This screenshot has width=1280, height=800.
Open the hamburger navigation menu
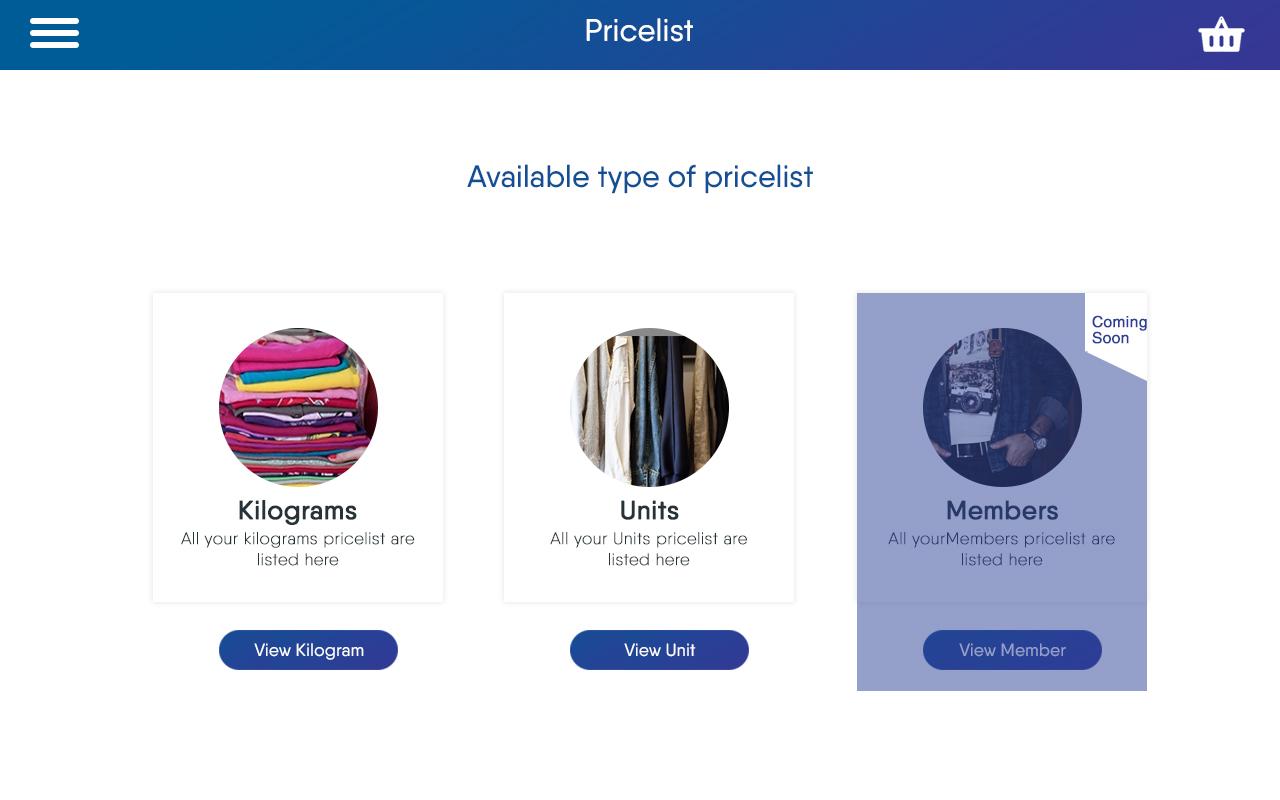click(54, 33)
